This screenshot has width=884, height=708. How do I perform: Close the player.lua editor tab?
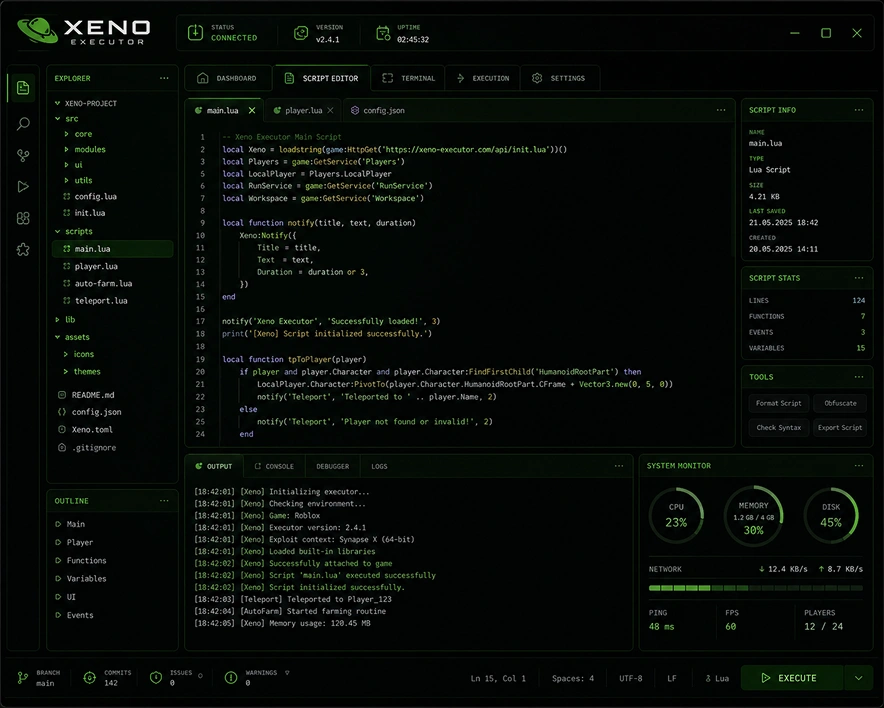point(330,110)
